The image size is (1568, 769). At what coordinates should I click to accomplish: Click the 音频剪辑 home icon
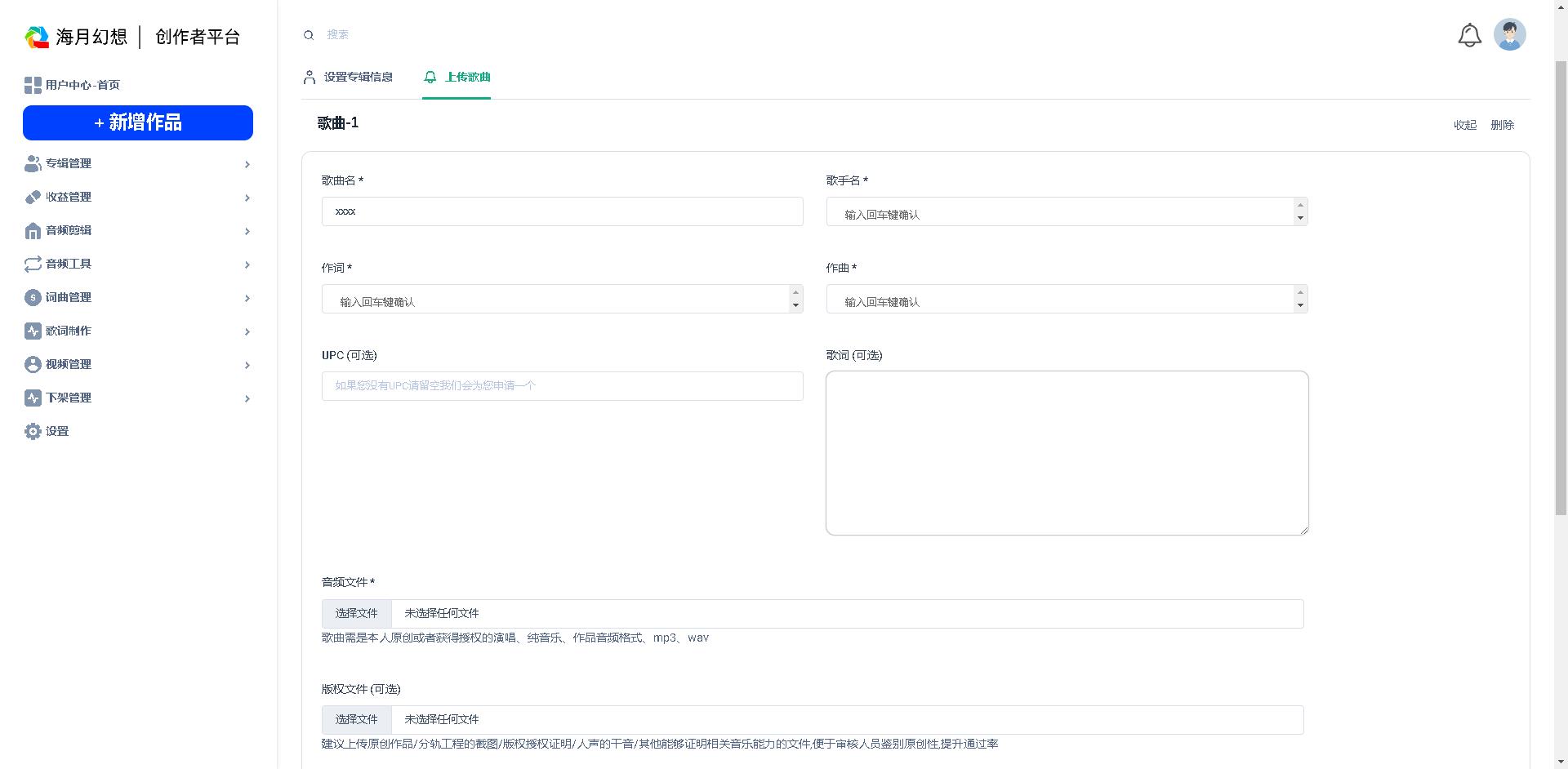33,231
